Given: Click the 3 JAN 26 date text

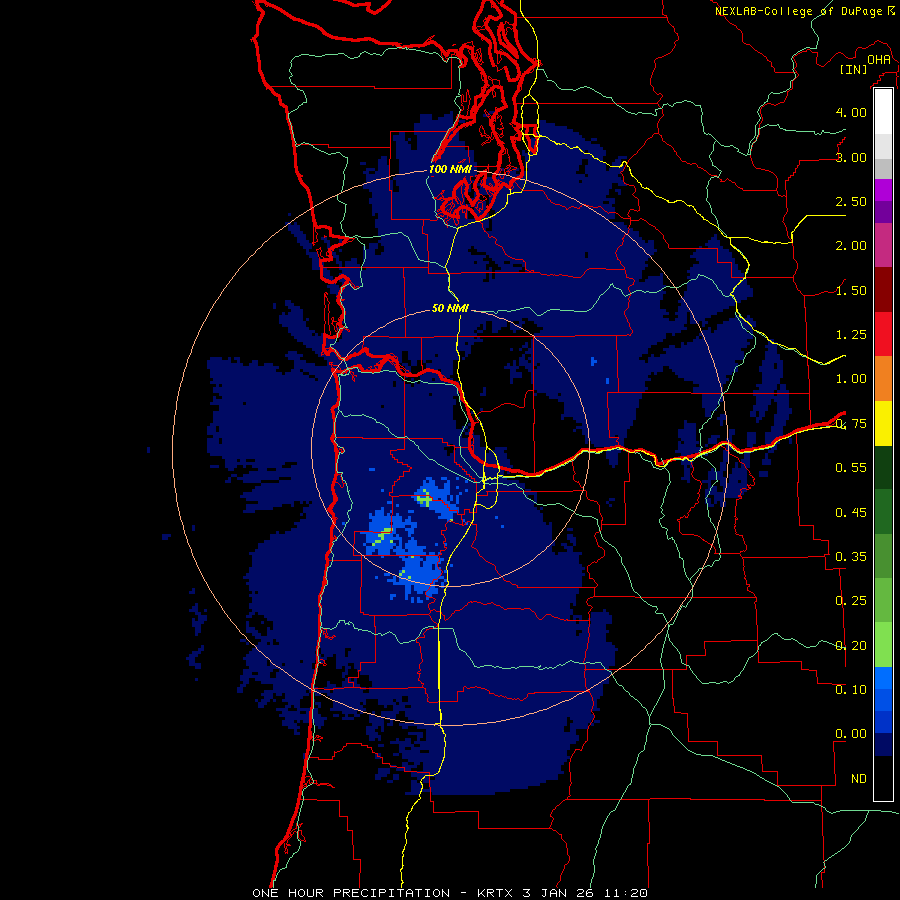Looking at the screenshot, I should click(x=558, y=893).
